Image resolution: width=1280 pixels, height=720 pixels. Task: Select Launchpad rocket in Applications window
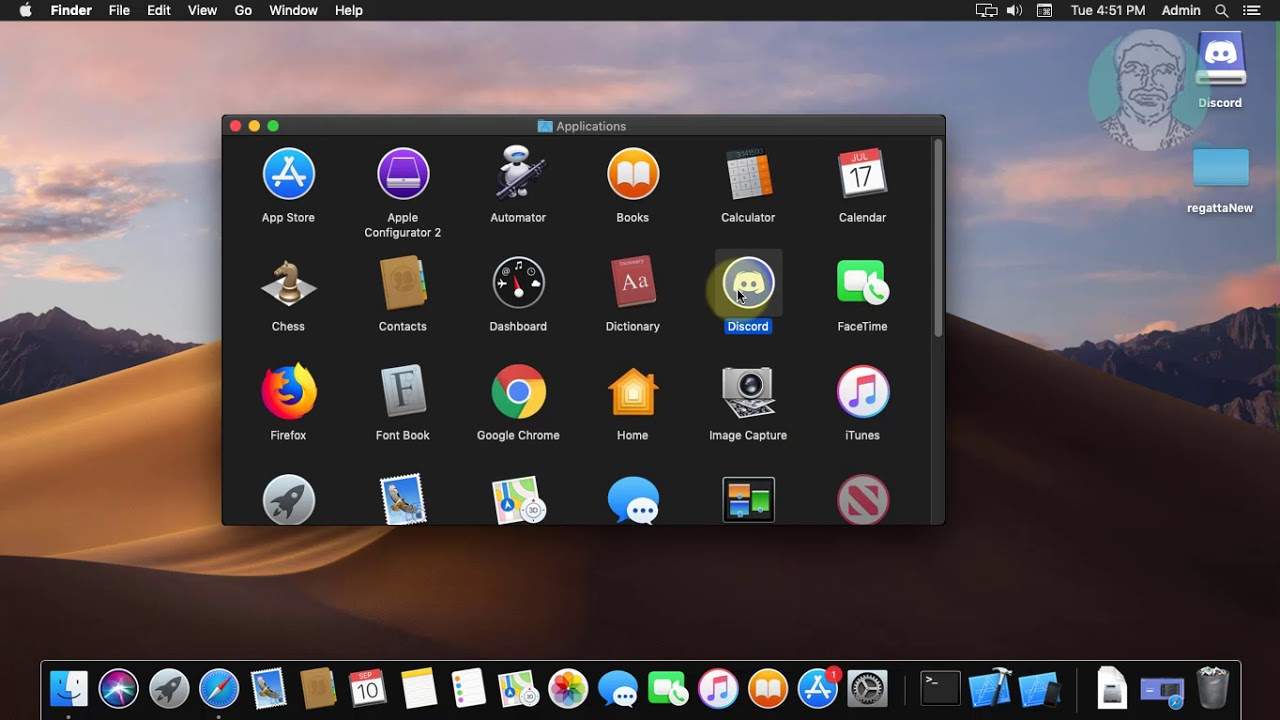pos(288,499)
